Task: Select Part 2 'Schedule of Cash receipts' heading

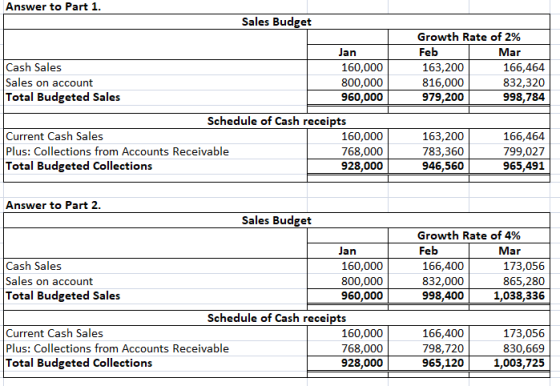Action: click(x=276, y=318)
